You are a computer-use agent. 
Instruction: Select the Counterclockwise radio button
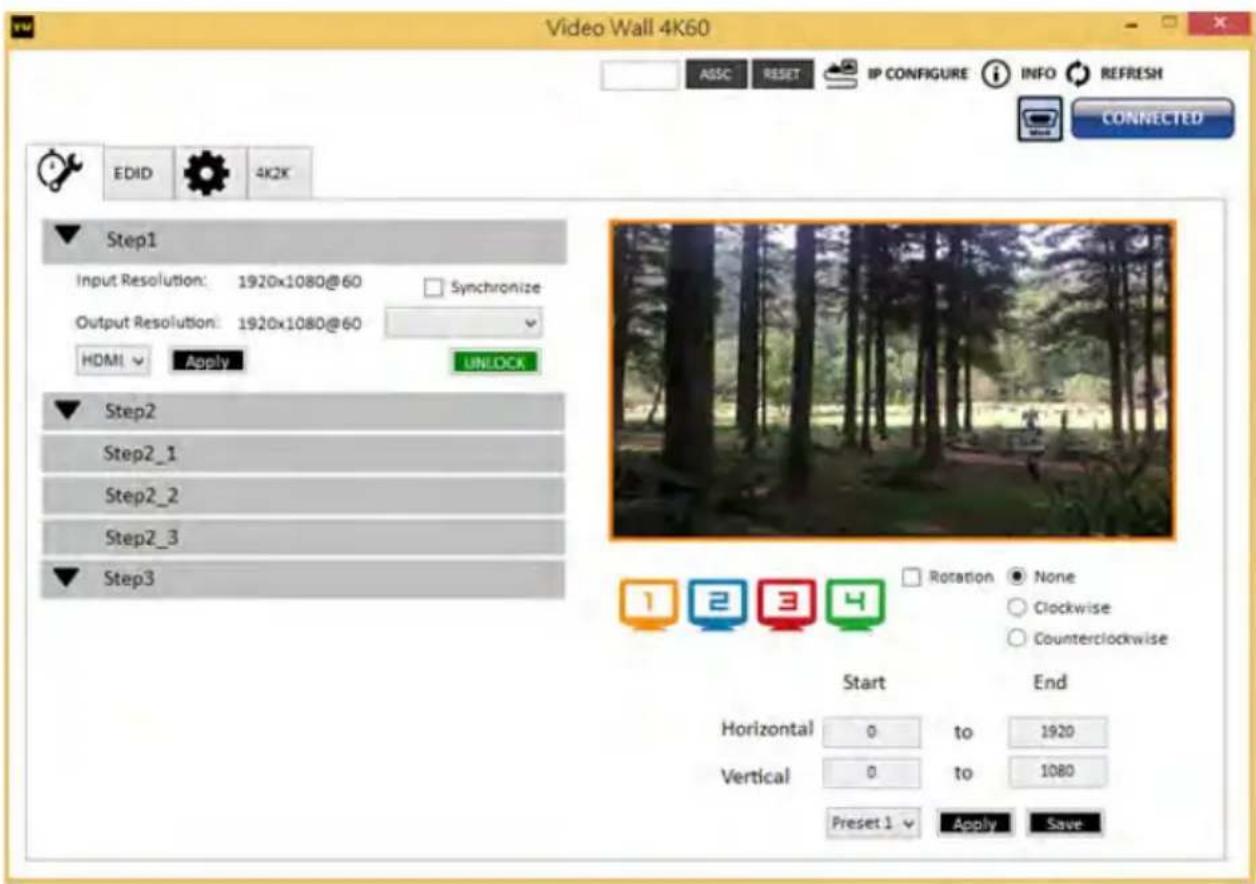[x=1017, y=638]
